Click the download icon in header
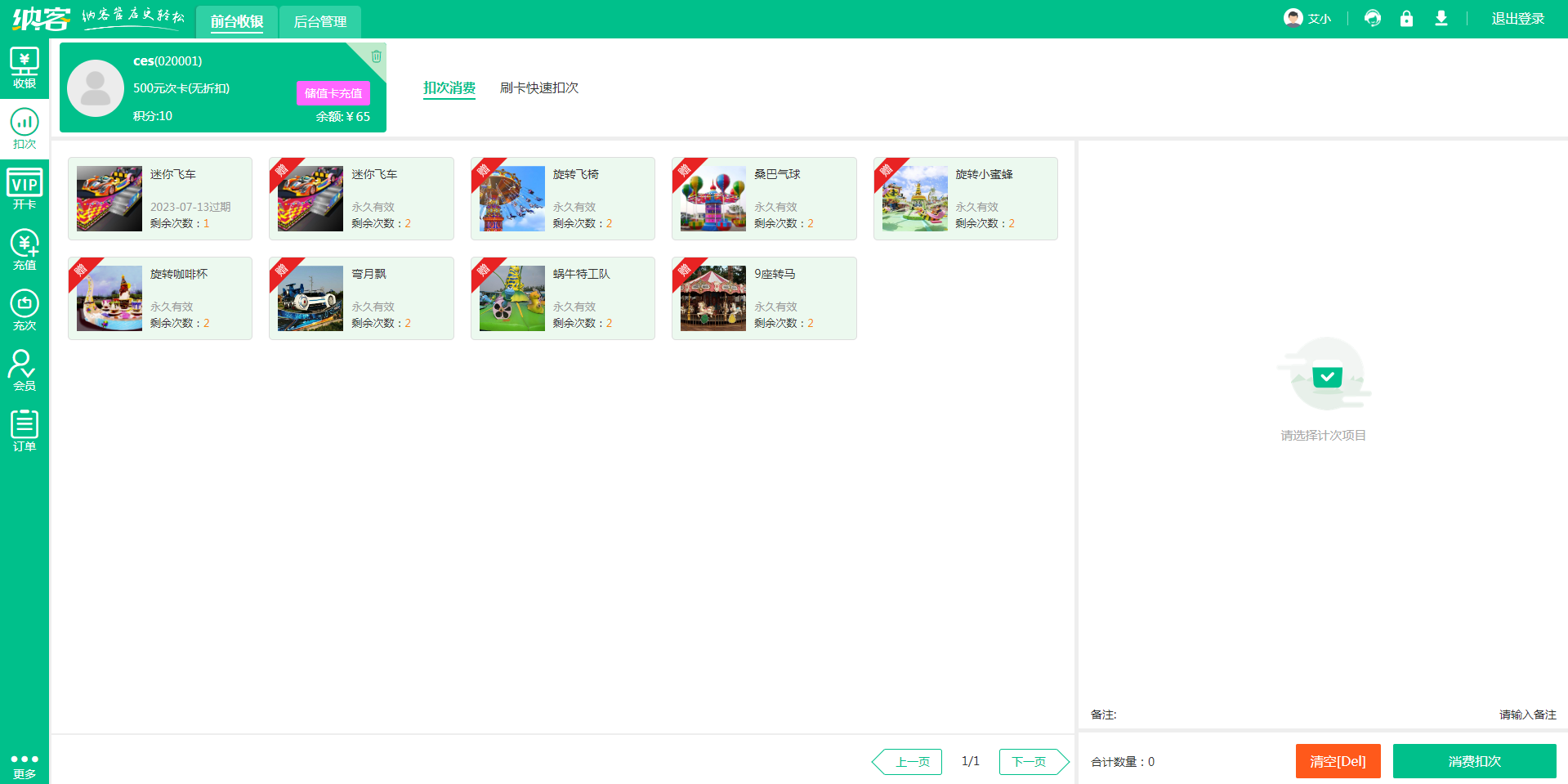Screen dimensions: 1568x784 tap(1441, 18)
